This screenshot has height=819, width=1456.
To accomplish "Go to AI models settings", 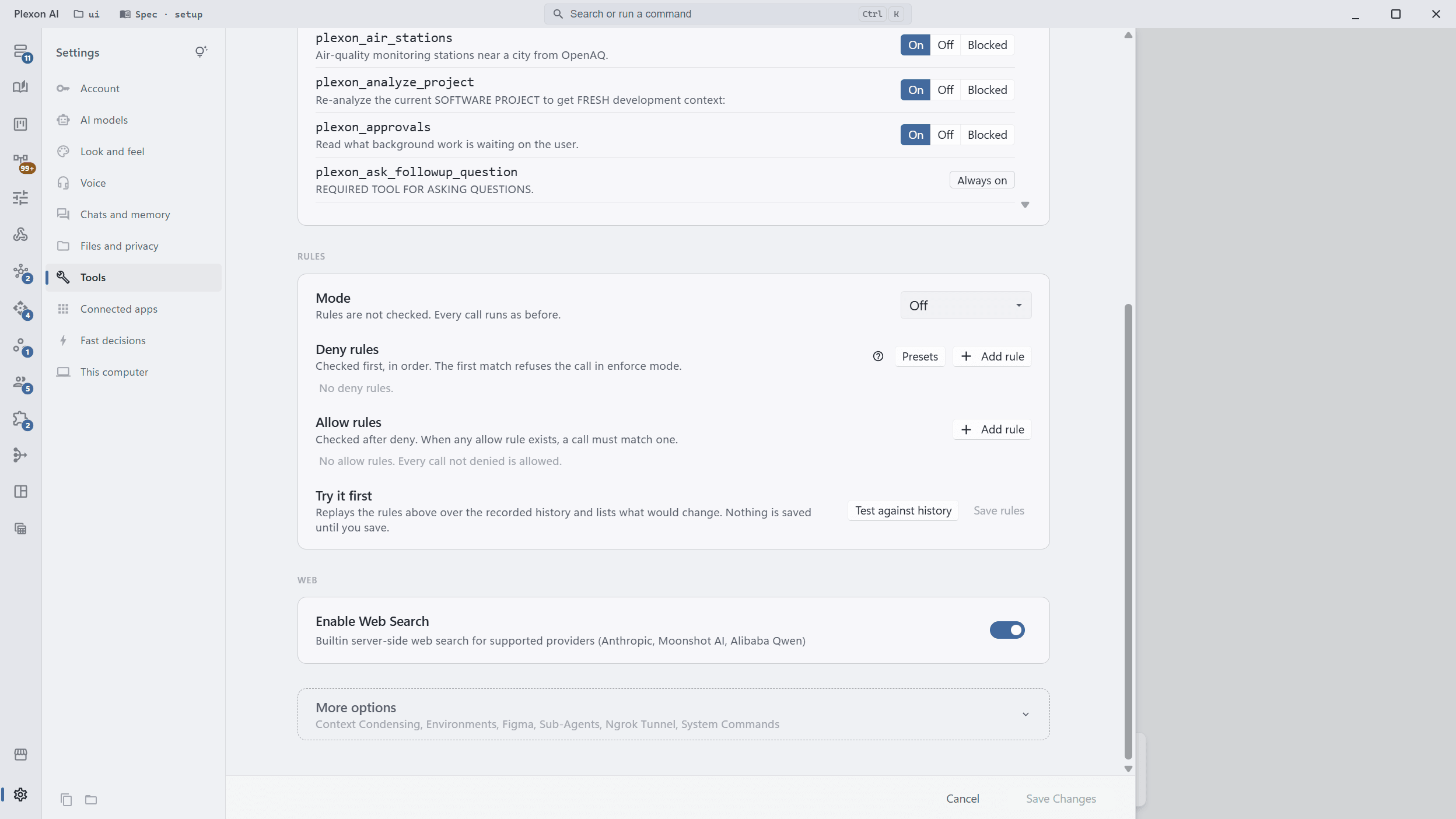I will pyautogui.click(x=134, y=120).
